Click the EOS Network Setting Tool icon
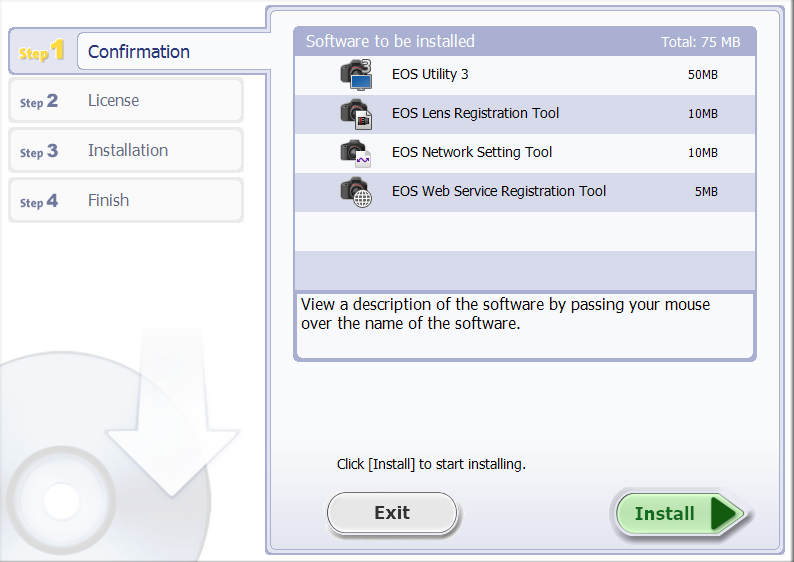The width and height of the screenshot is (794, 562). pos(356,153)
